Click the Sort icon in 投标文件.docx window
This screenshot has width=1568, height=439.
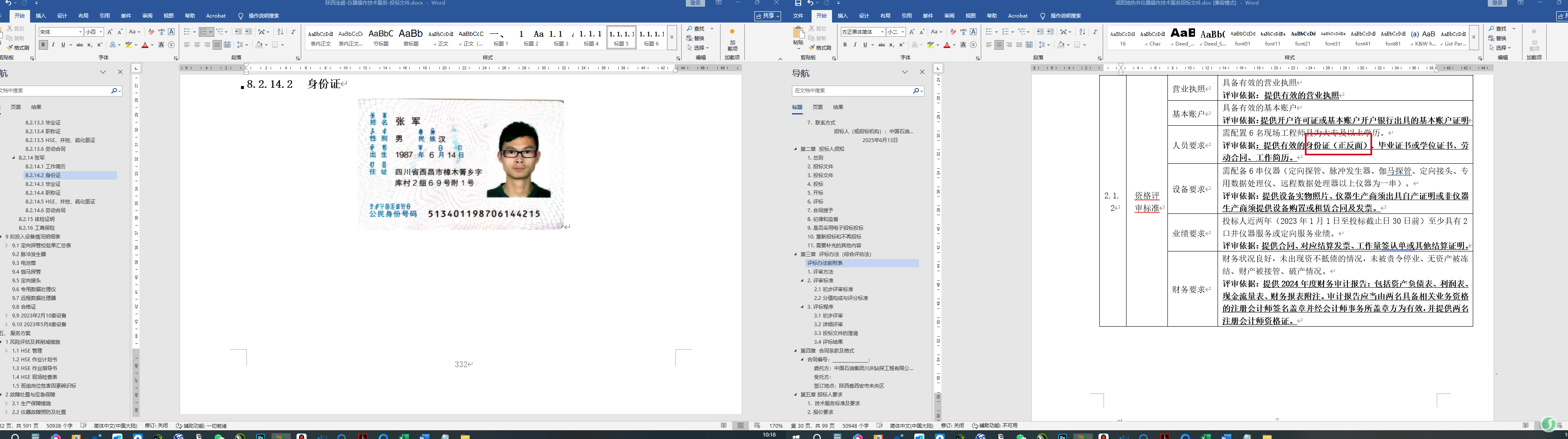pos(281,32)
